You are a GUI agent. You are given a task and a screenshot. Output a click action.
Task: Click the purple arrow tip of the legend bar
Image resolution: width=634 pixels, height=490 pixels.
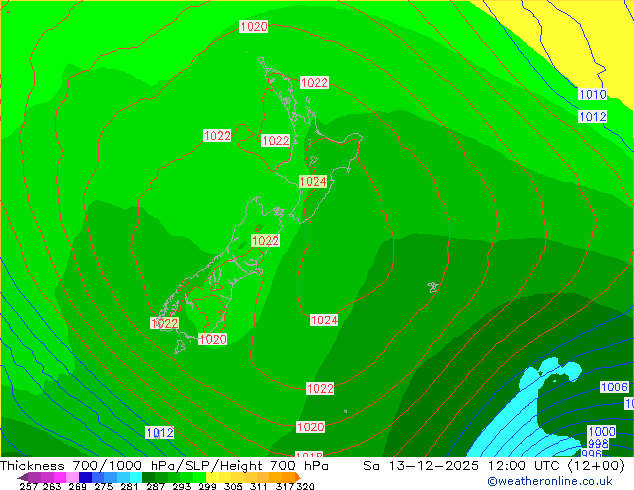[23, 477]
